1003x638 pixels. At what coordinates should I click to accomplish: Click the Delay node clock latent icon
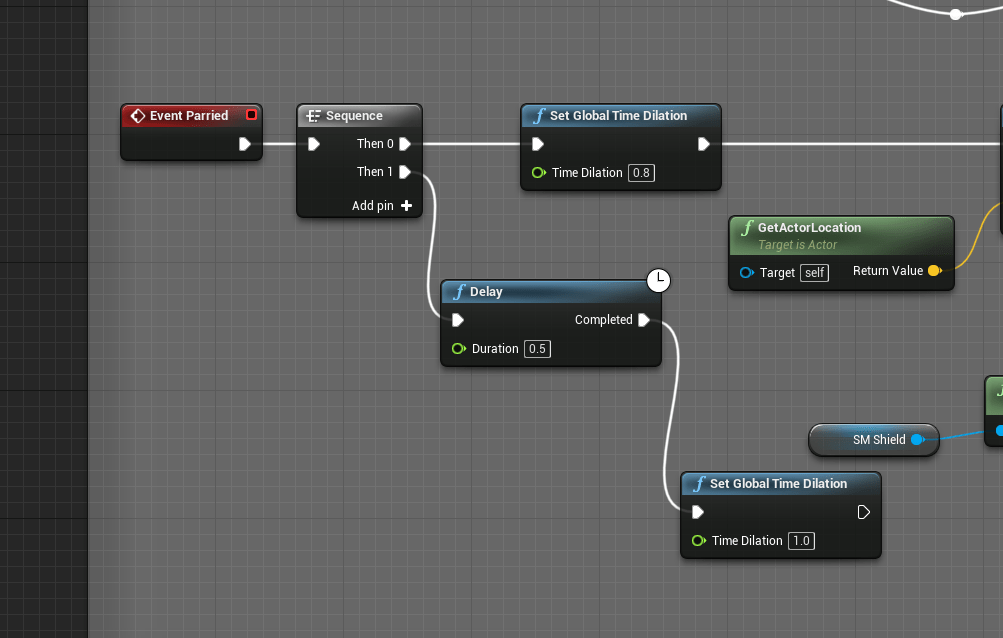(x=658, y=281)
